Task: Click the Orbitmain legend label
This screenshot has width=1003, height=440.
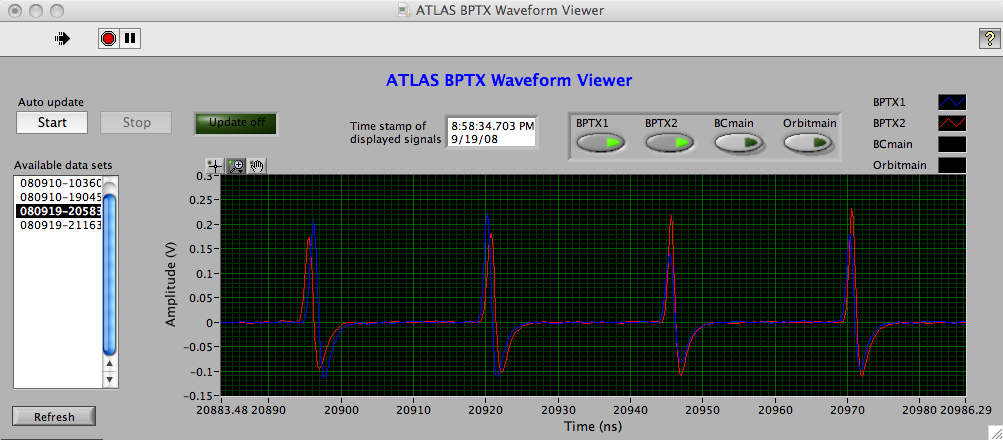Action: click(899, 165)
